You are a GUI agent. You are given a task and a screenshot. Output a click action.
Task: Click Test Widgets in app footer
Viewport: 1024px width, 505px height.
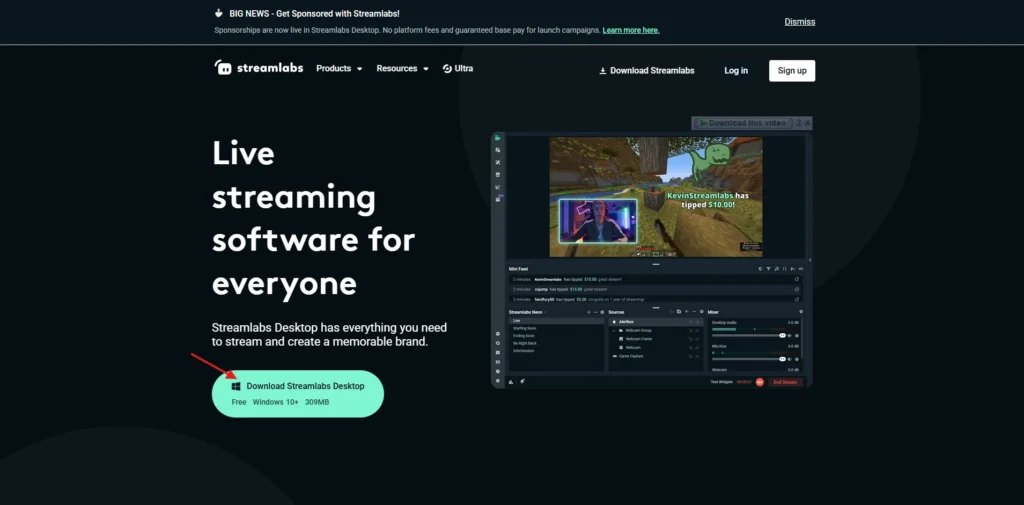[722, 382]
